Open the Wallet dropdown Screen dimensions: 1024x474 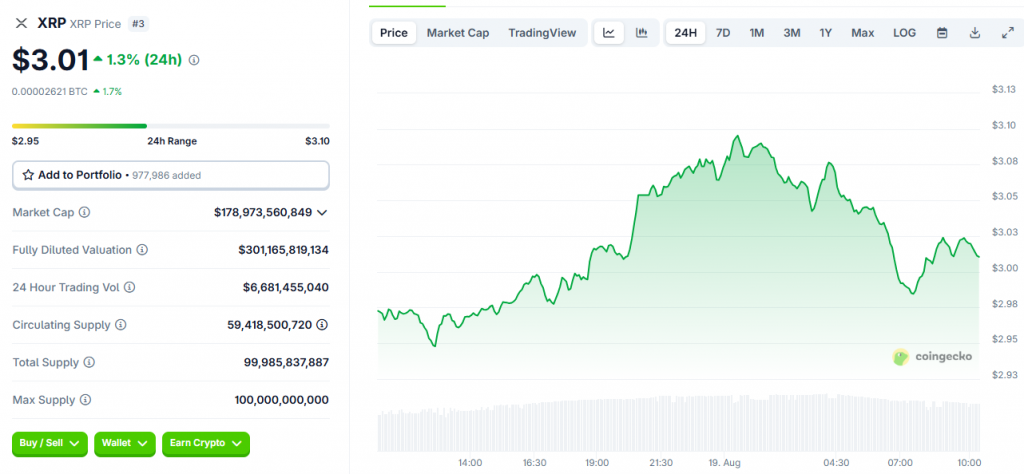coord(125,443)
